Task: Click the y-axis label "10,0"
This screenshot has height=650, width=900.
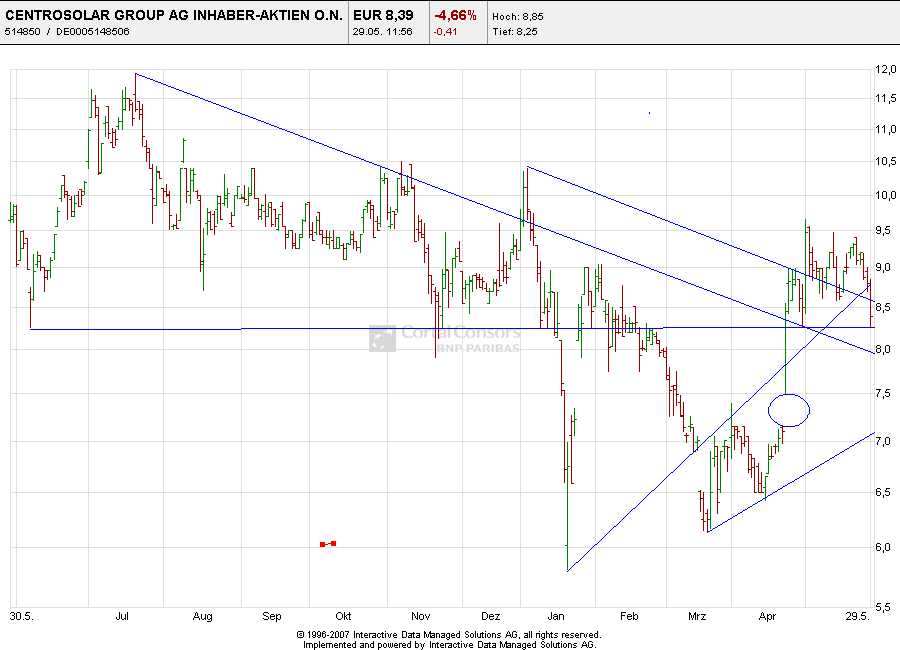Action: coord(886,195)
